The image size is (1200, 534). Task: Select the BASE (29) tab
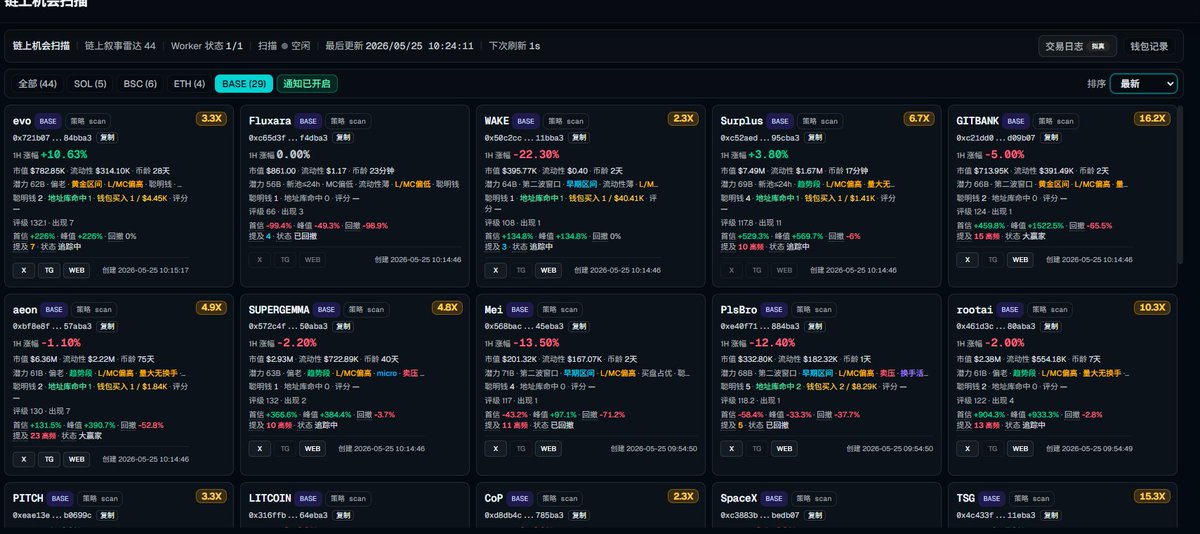[x=244, y=84]
